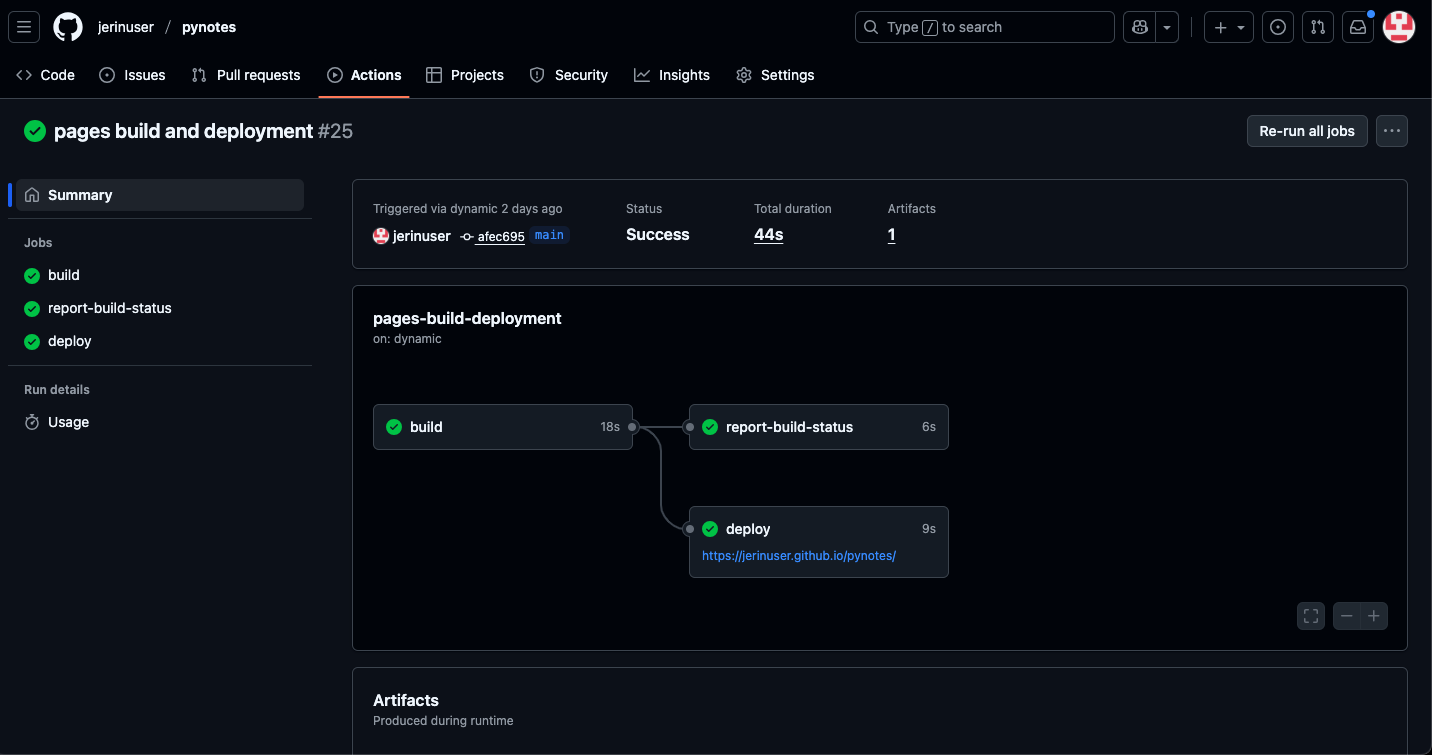Screen dimensions: 1432x755
Task: Open the issues shortcut icon in header
Action: pos(1277,27)
